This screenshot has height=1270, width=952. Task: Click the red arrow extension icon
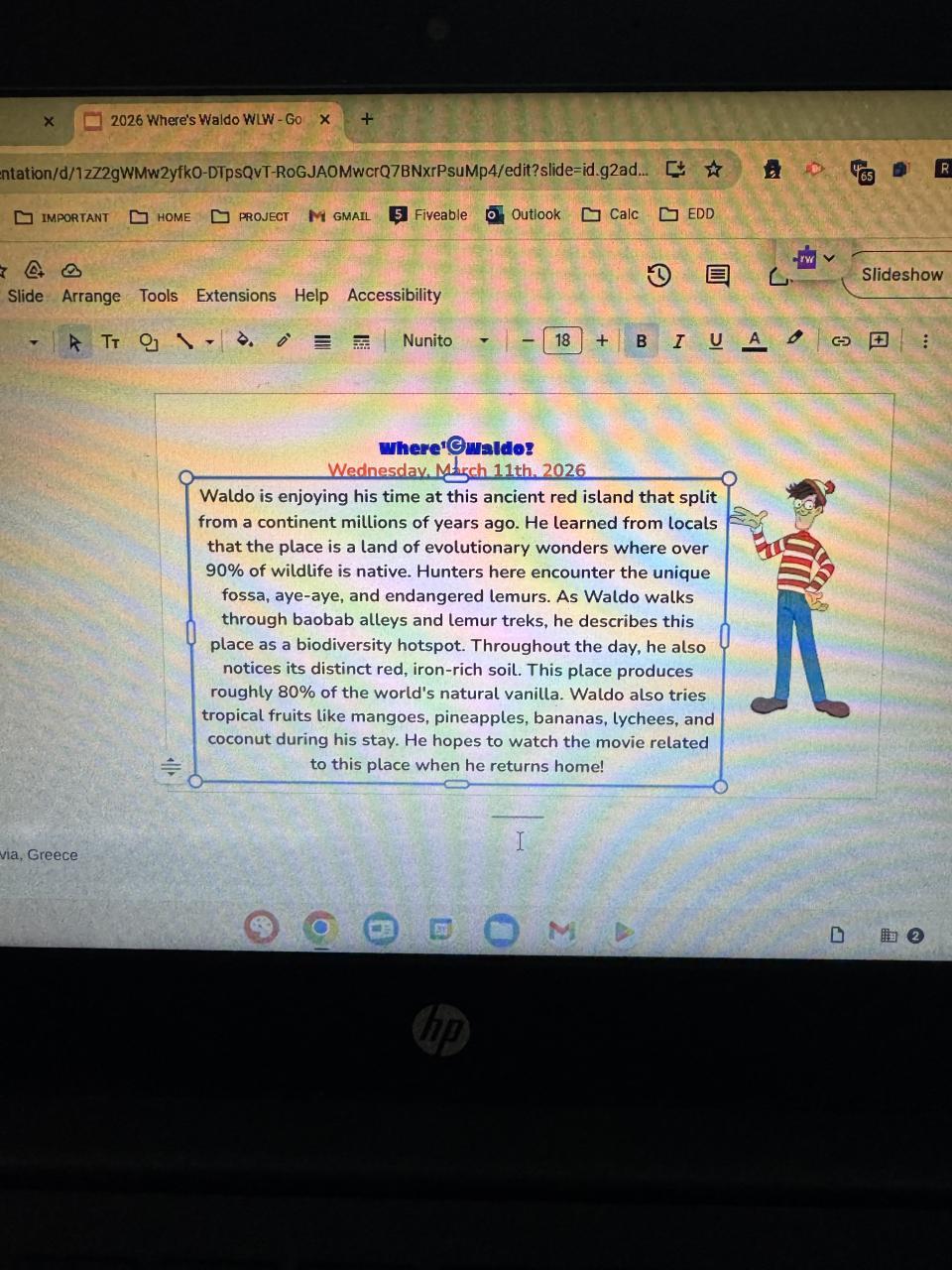pyautogui.click(x=814, y=169)
